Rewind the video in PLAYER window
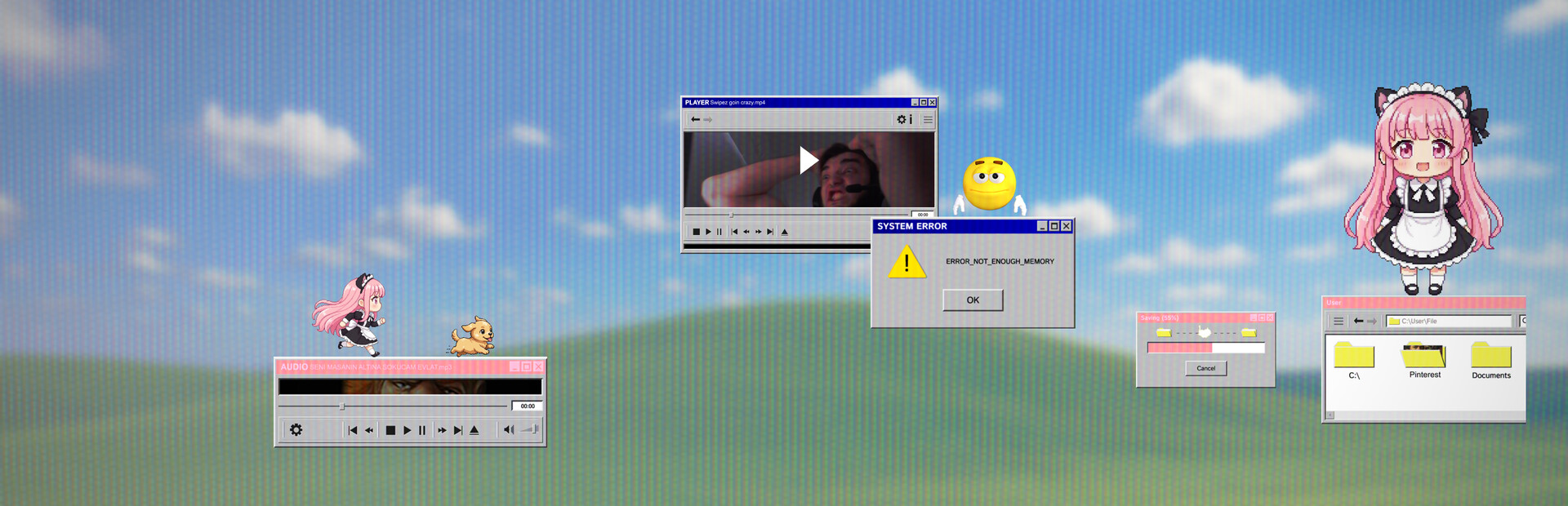This screenshot has width=1568, height=506. click(x=746, y=232)
